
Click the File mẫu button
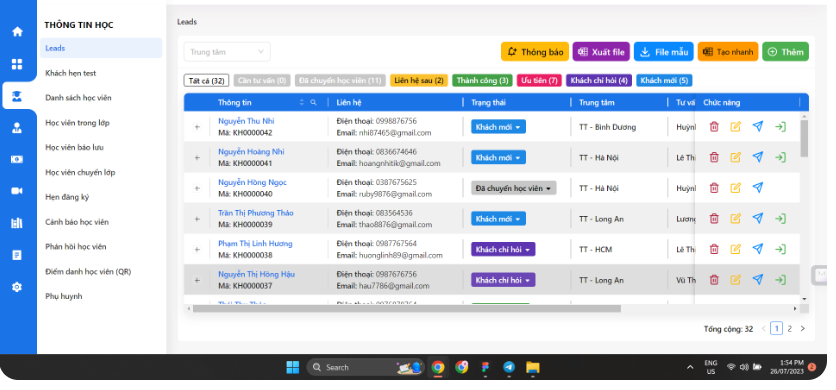[x=664, y=52]
